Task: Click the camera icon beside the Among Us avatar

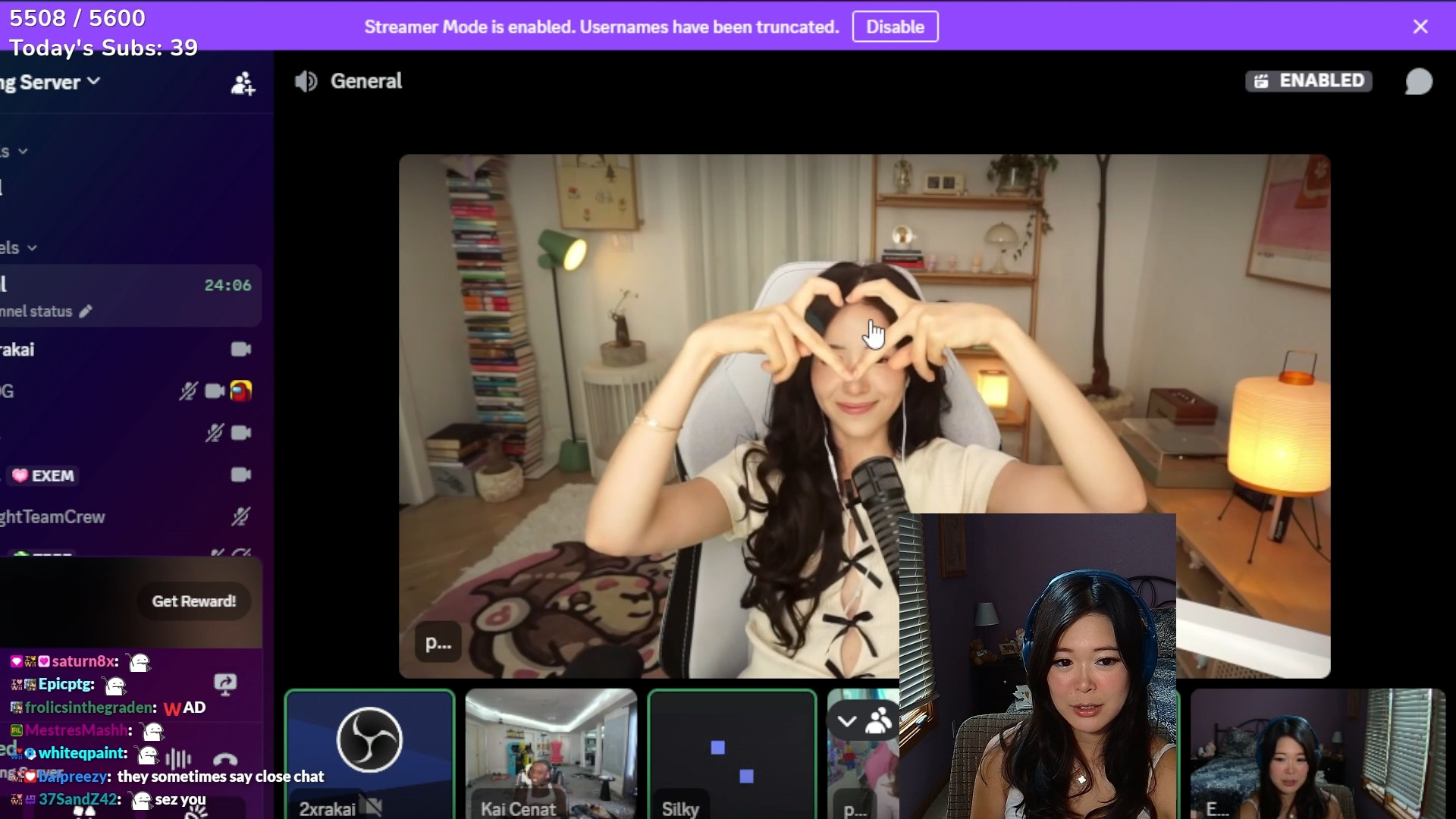Action: point(215,391)
